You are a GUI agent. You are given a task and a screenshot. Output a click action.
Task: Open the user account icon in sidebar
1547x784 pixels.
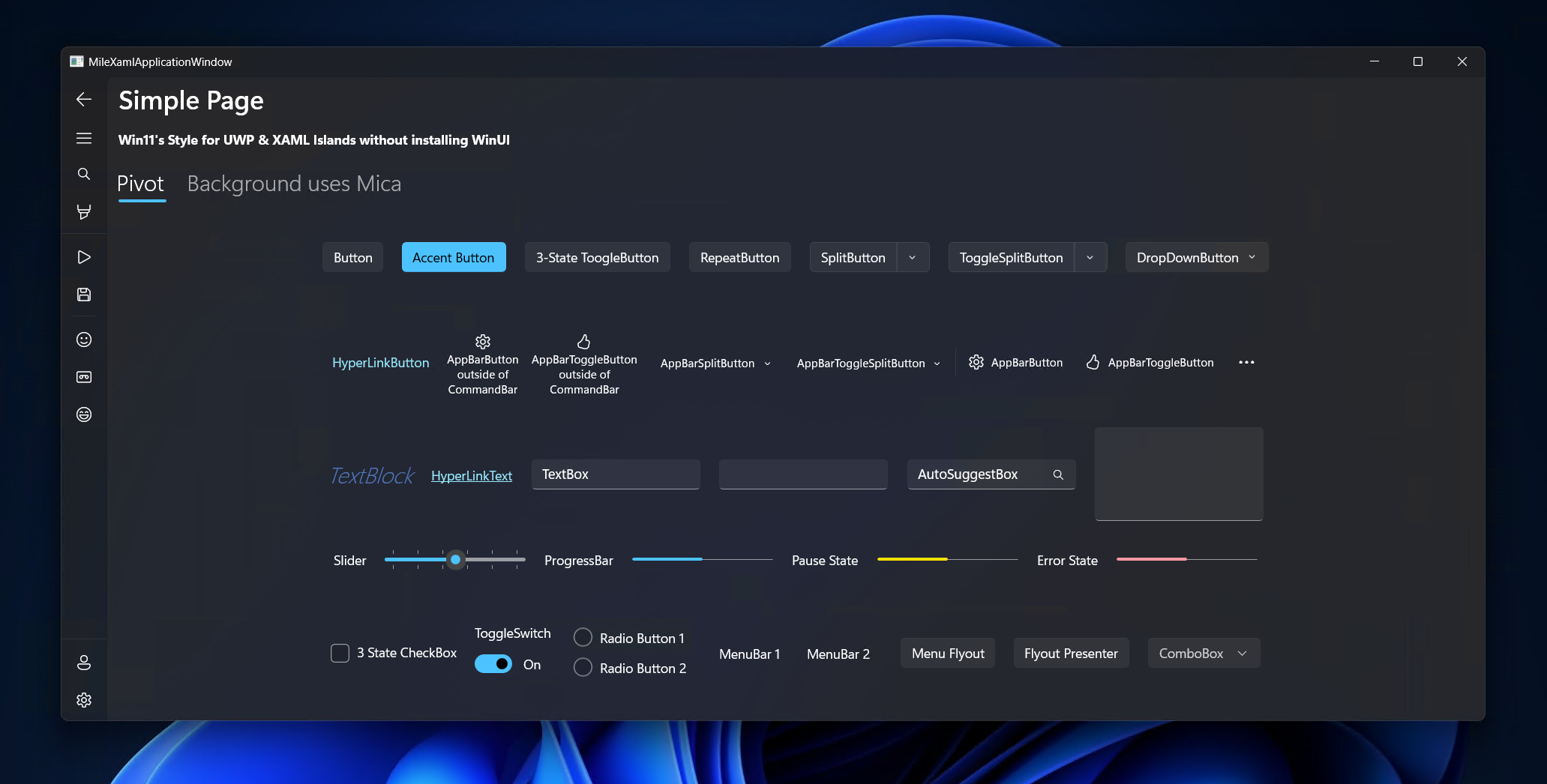(84, 663)
